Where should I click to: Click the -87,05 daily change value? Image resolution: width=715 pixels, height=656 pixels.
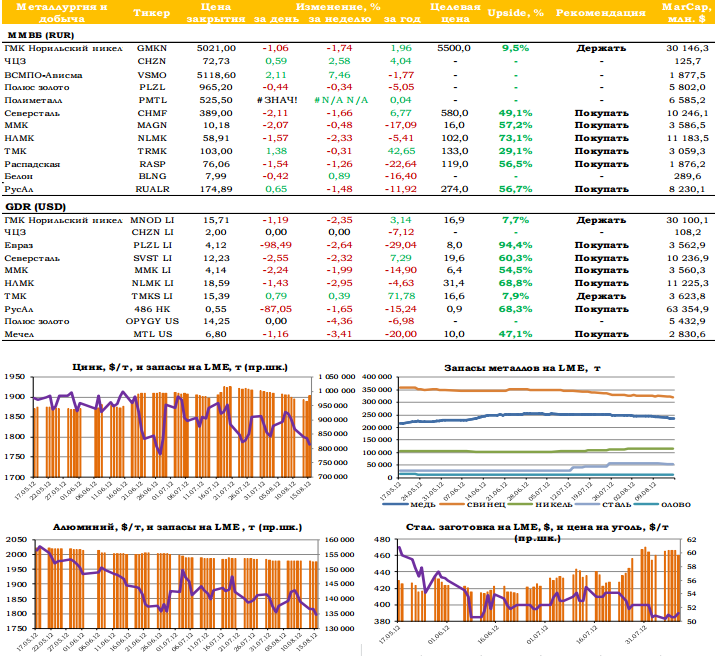click(x=276, y=309)
